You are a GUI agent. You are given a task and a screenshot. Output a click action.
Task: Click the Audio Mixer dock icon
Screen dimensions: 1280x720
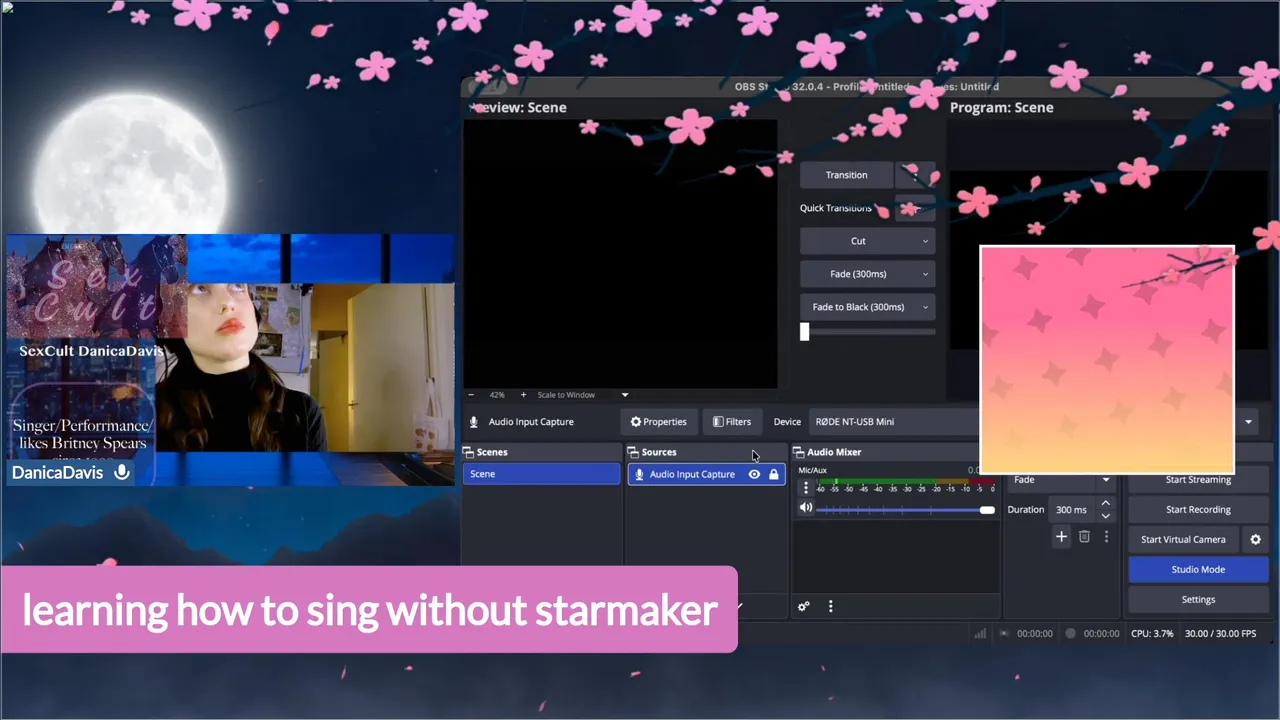[798, 453]
